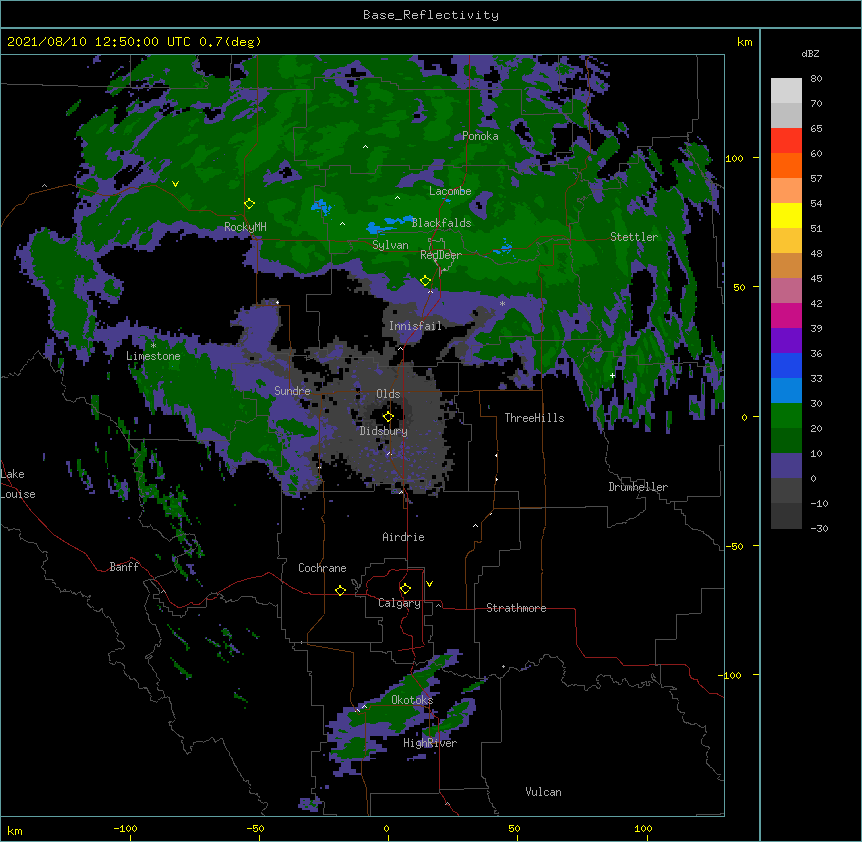Screen dimensions: 862x842
Task: Click the Didsbury label
Action: point(384,431)
